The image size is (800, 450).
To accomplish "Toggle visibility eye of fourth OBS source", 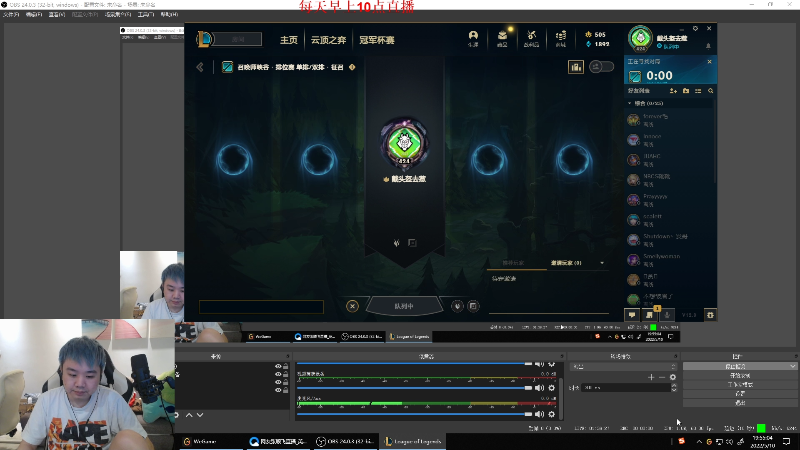I will tap(278, 390).
